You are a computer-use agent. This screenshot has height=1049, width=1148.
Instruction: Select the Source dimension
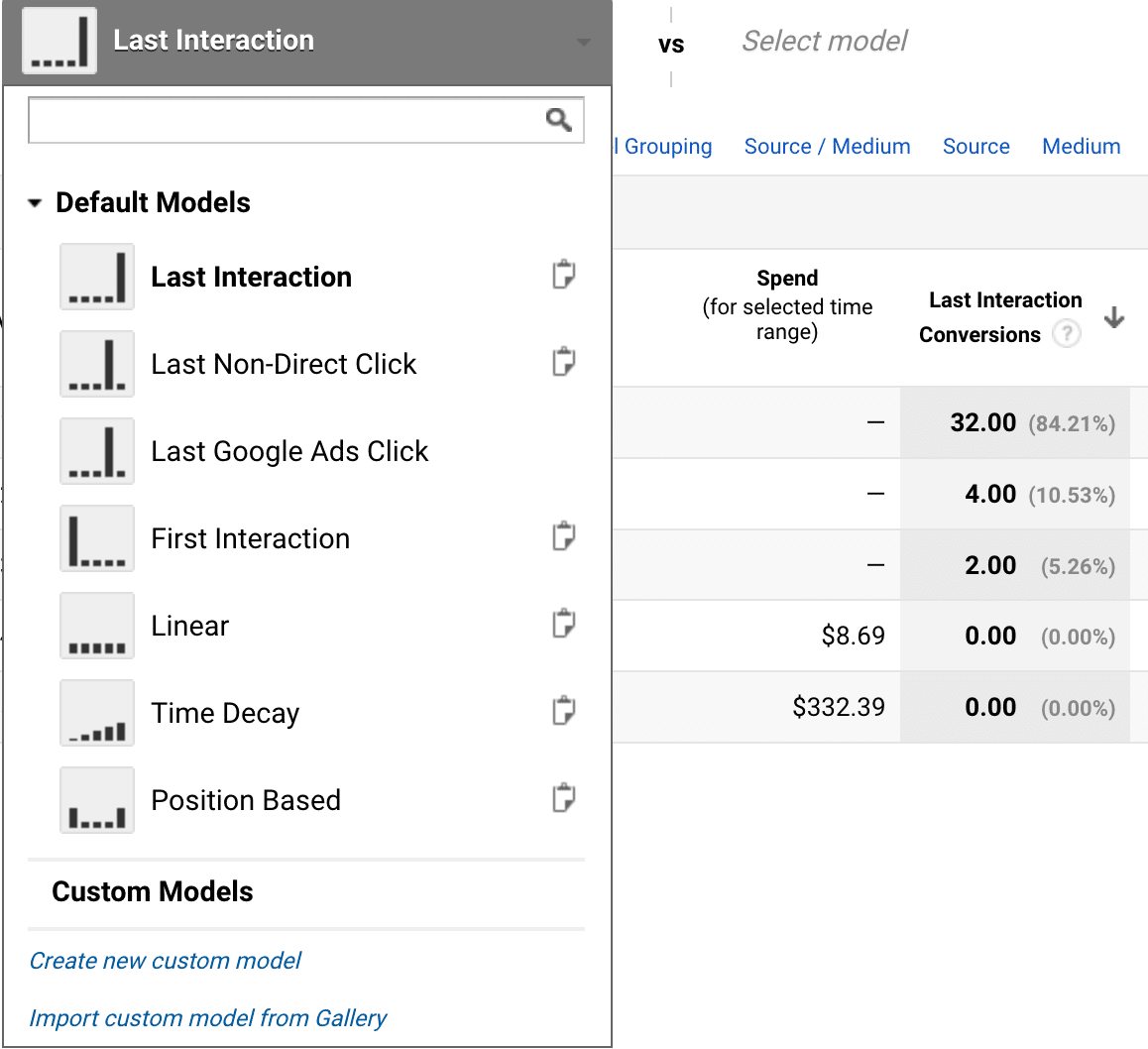point(976,146)
